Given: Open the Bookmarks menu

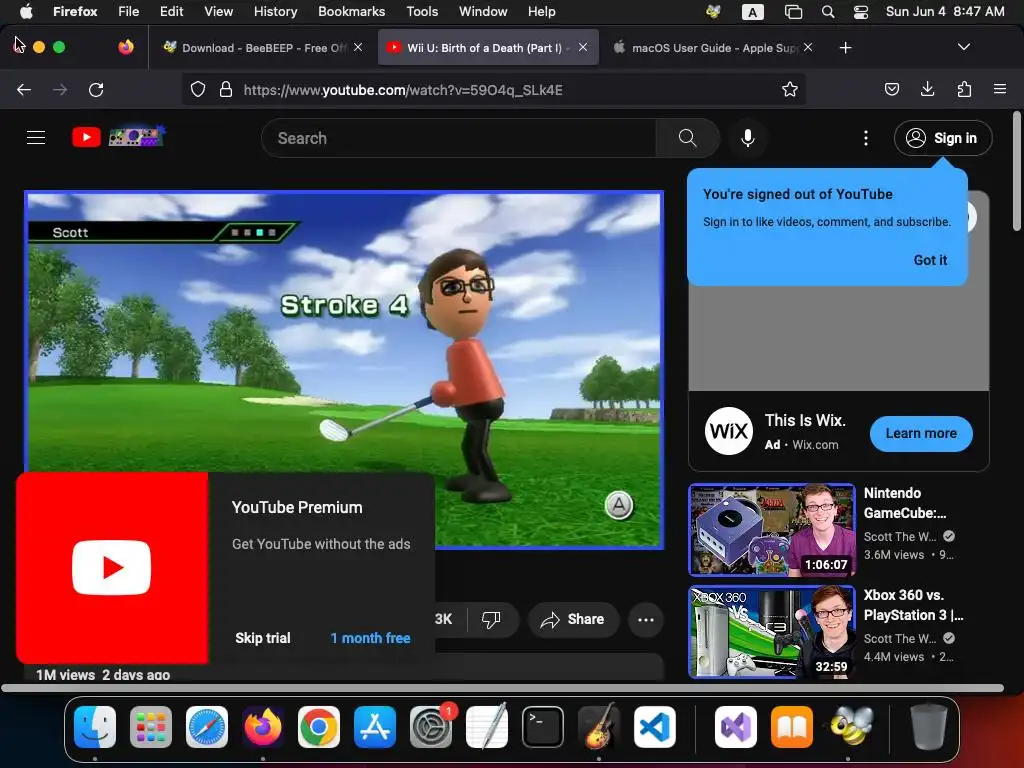Looking at the screenshot, I should [351, 11].
